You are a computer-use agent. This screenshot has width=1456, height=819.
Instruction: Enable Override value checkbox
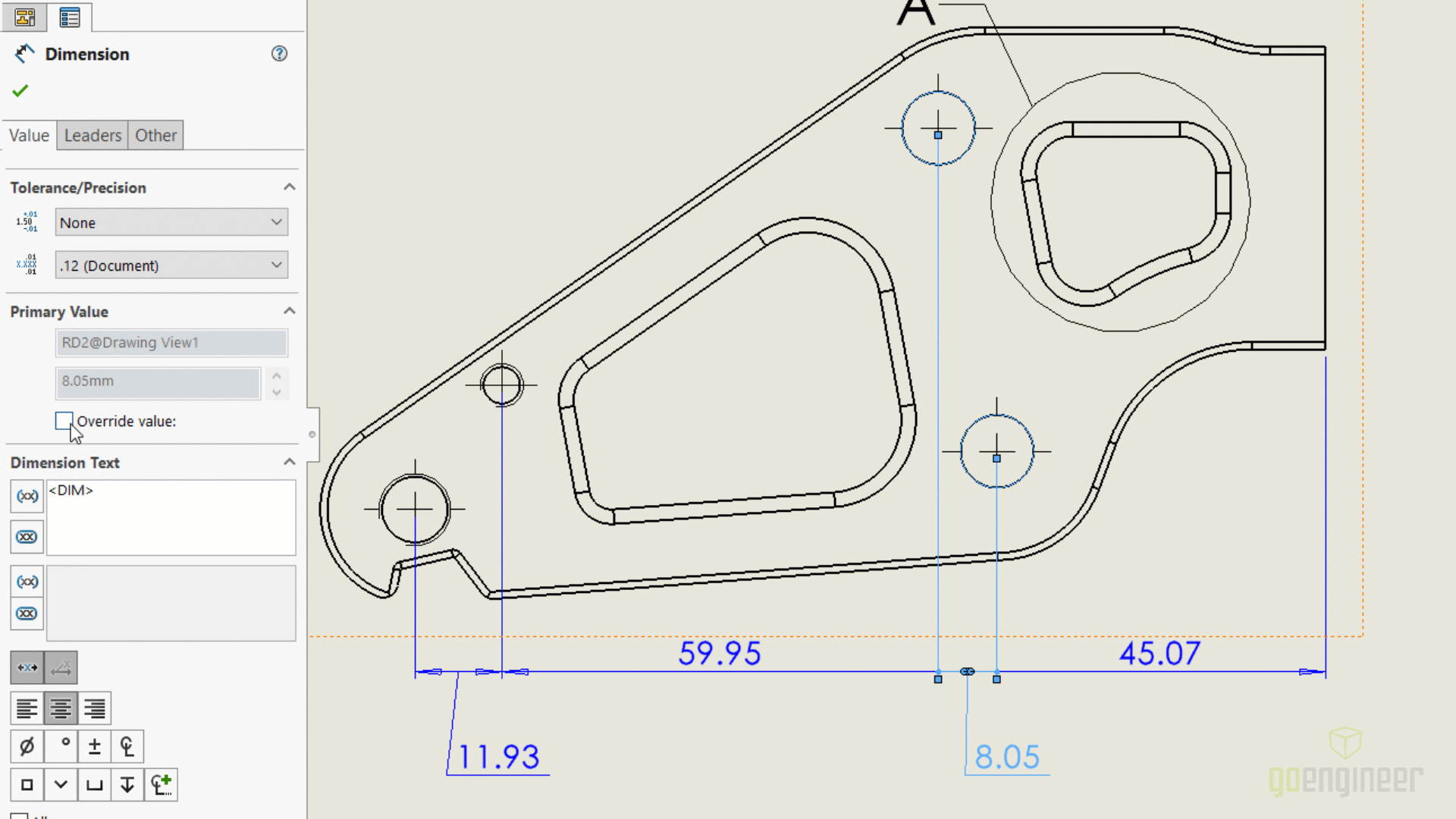(x=63, y=420)
